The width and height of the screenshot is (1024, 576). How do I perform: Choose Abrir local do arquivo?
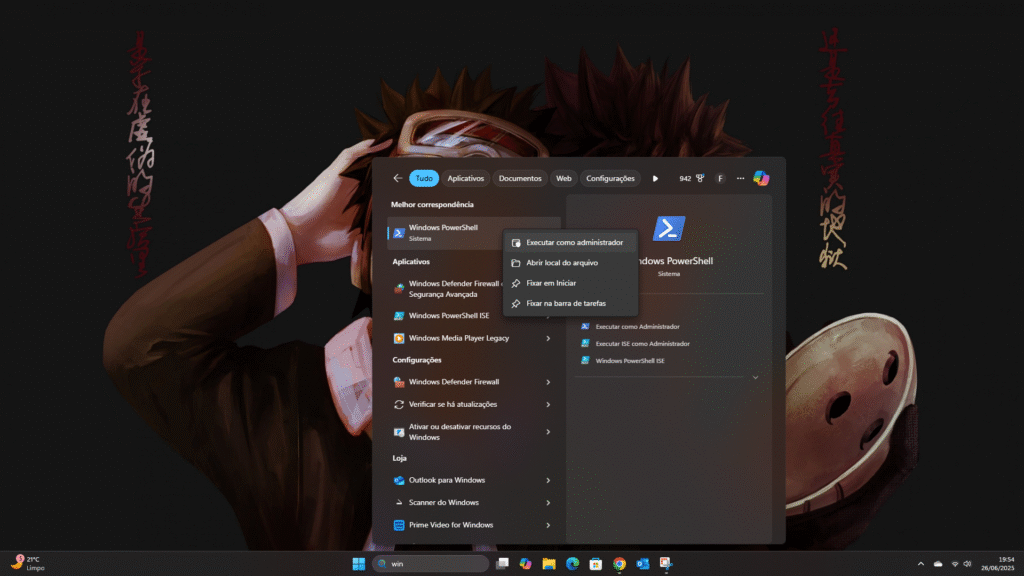pyautogui.click(x=570, y=263)
